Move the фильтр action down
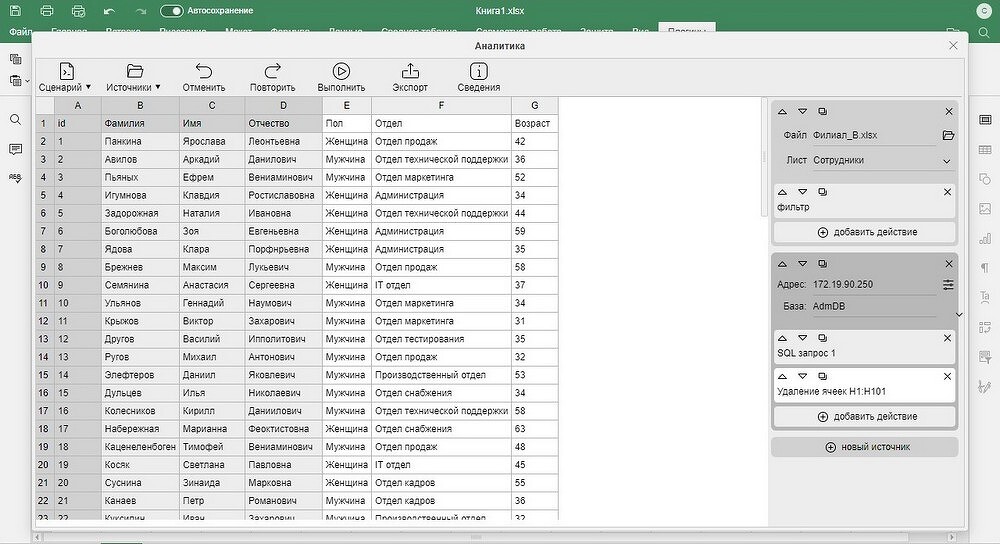Image resolution: width=1000 pixels, height=544 pixels. (x=802, y=191)
